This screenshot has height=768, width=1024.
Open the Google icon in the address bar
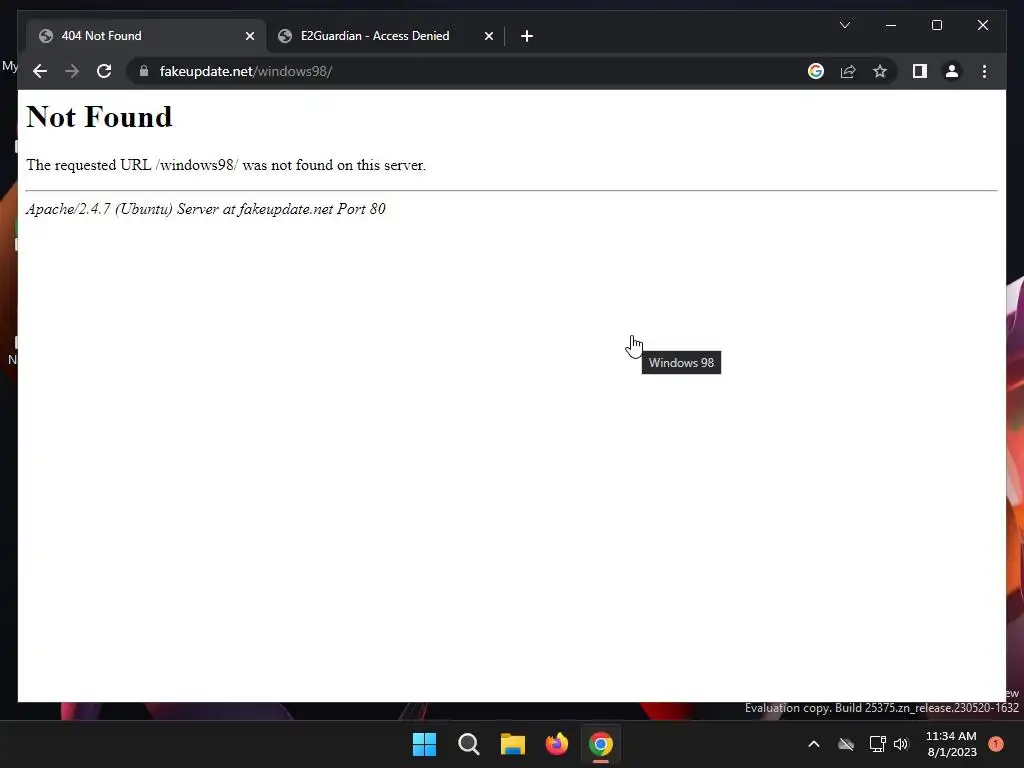tap(816, 71)
